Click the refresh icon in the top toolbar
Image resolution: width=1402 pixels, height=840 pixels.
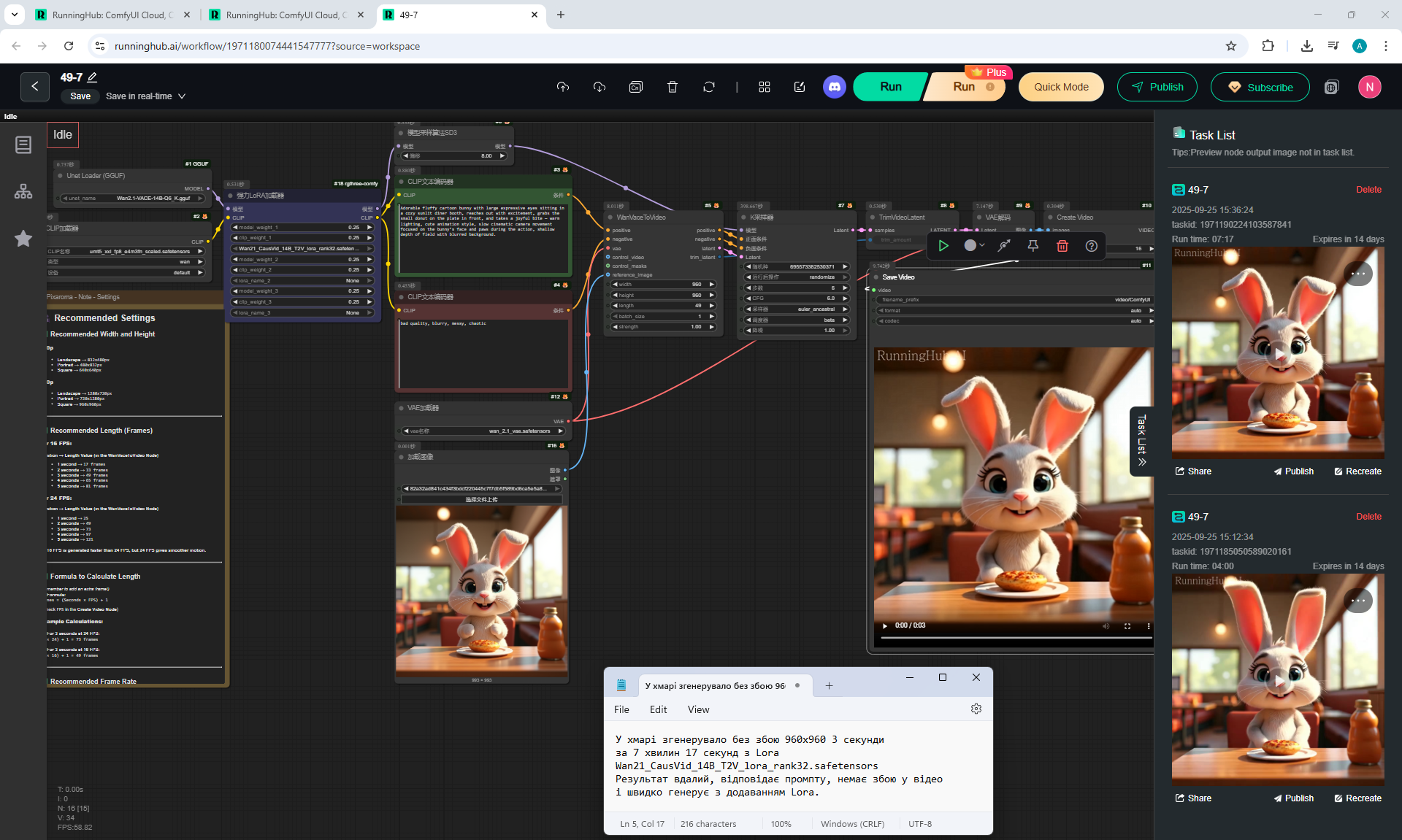tap(708, 87)
